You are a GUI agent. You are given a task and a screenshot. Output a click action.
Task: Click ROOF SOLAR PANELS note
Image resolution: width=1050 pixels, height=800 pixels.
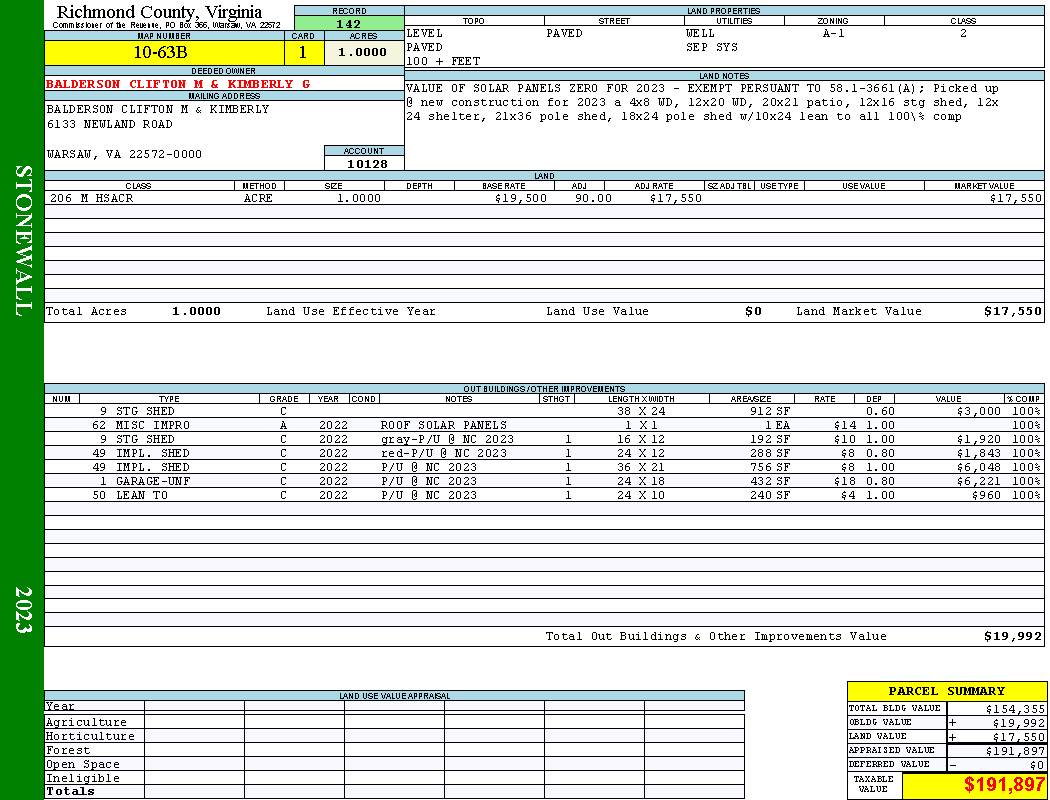(443, 425)
